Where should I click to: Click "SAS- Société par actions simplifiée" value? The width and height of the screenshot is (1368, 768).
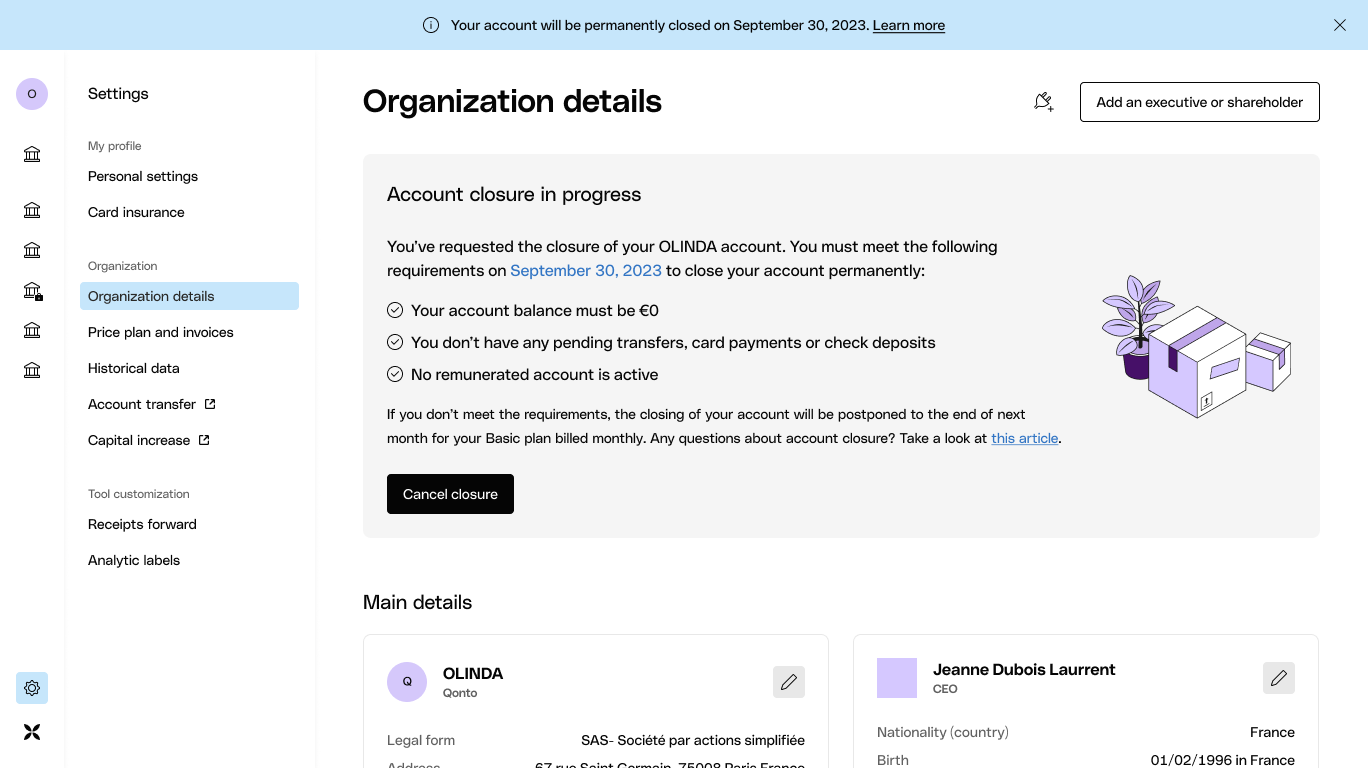(x=693, y=740)
